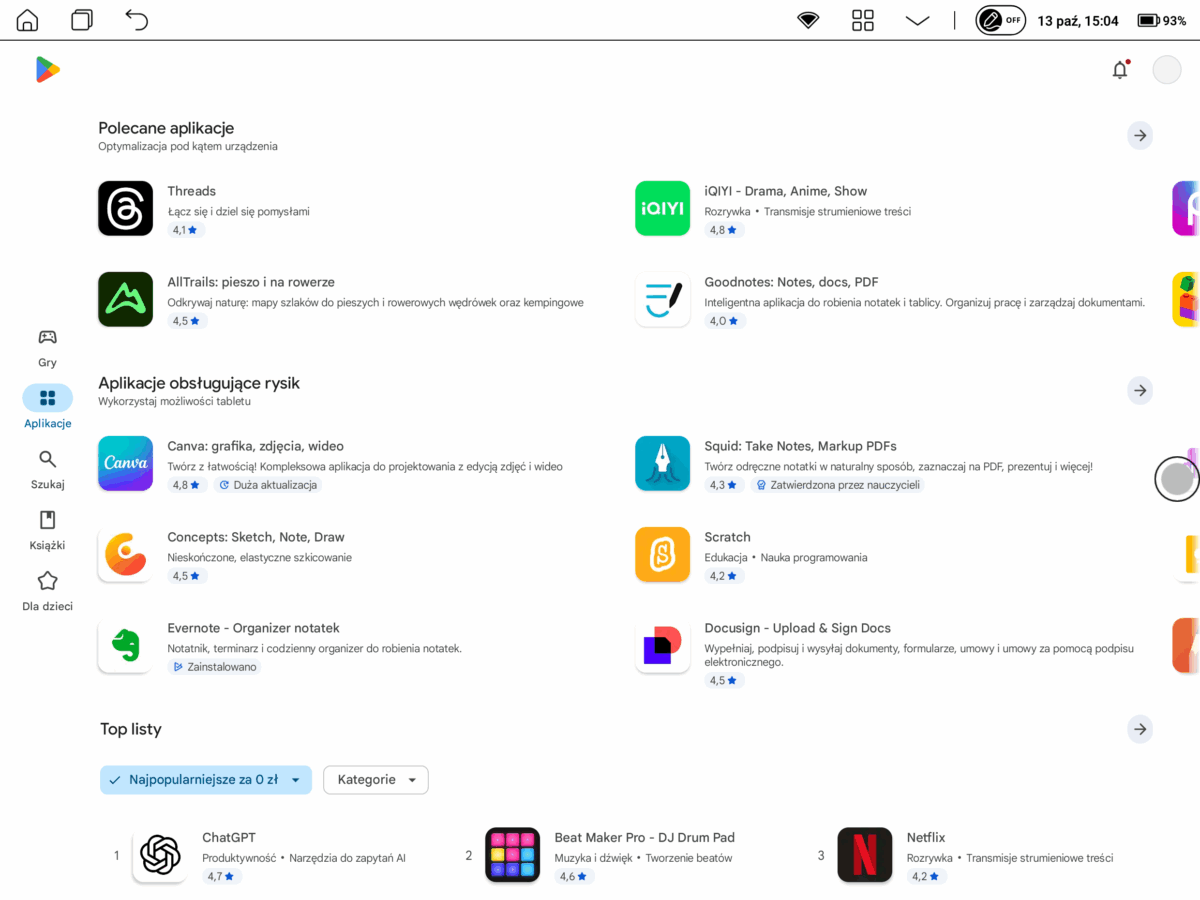Image resolution: width=1200 pixels, height=900 pixels.
Task: Expand Polecane aplikacje with the arrow button
Action: [1139, 135]
